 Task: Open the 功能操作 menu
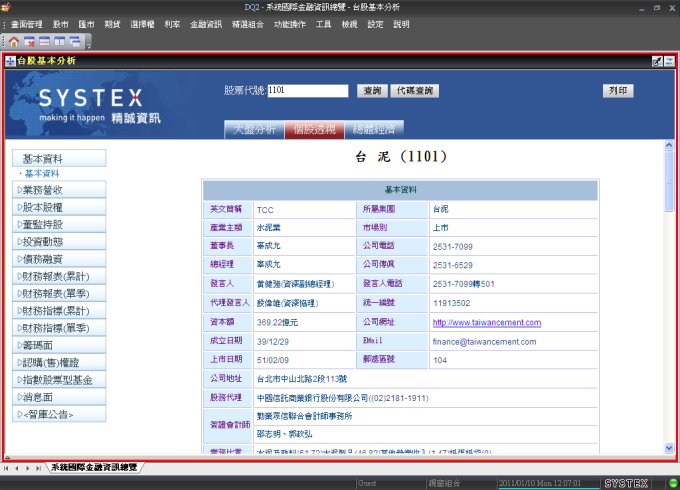point(290,25)
